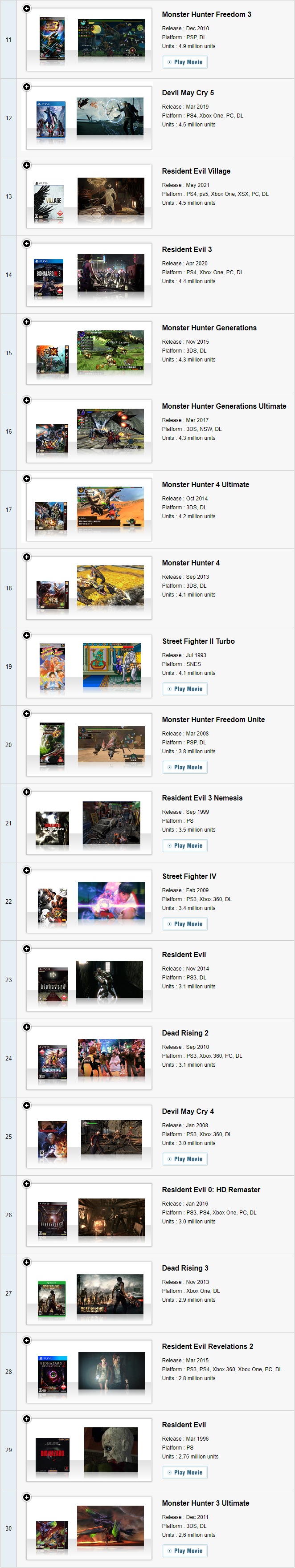
Task: Play the Street Fighter II Turbo movie
Action: (185, 689)
